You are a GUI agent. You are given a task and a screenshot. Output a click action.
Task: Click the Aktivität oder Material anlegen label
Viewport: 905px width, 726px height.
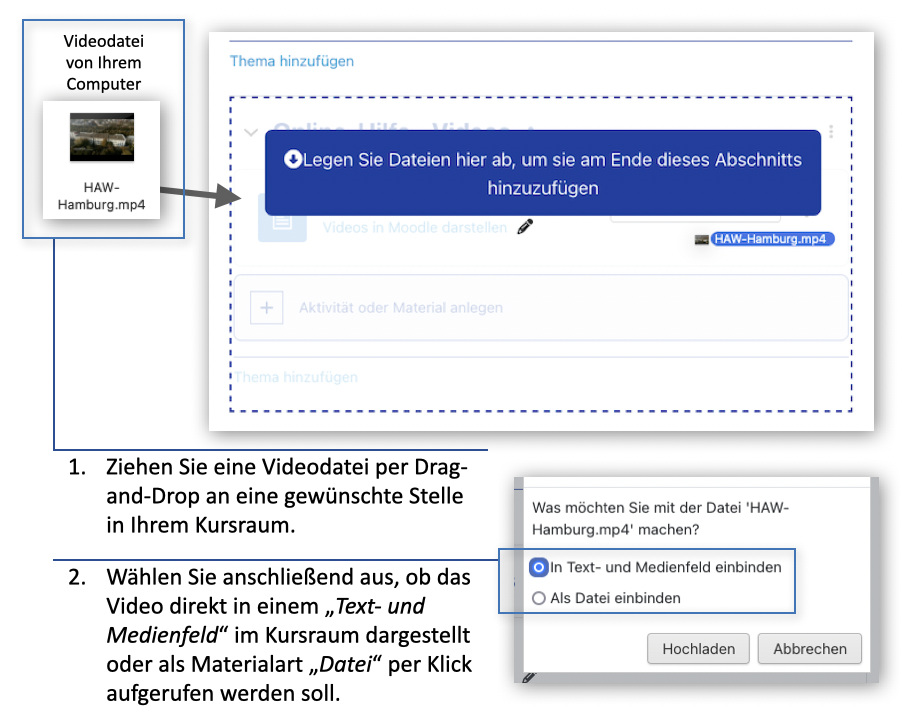pos(400,308)
